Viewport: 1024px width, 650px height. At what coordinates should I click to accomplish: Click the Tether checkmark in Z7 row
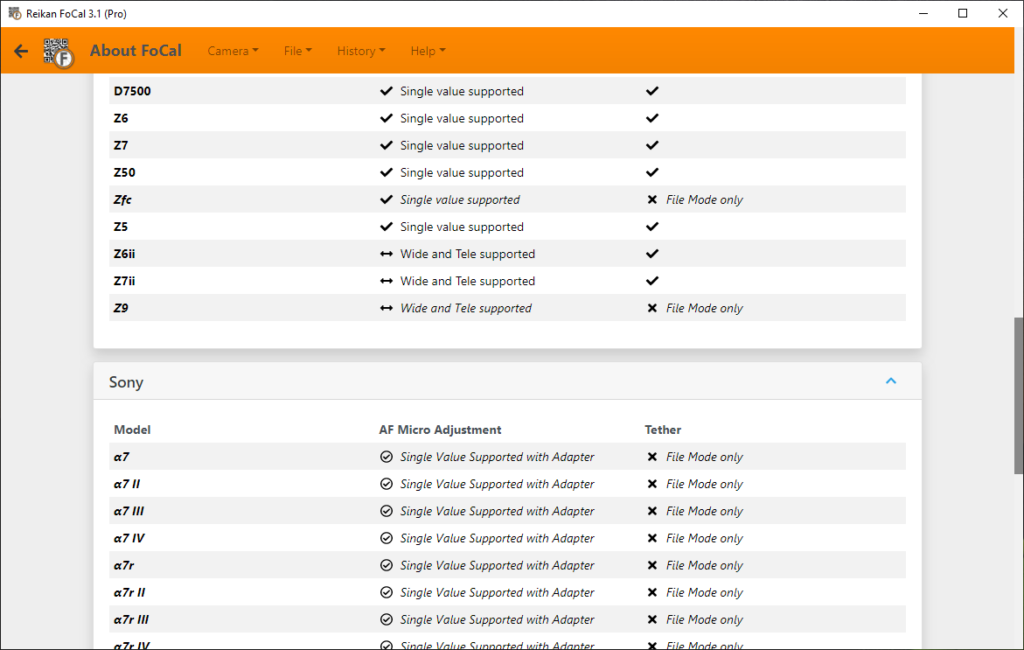(652, 145)
